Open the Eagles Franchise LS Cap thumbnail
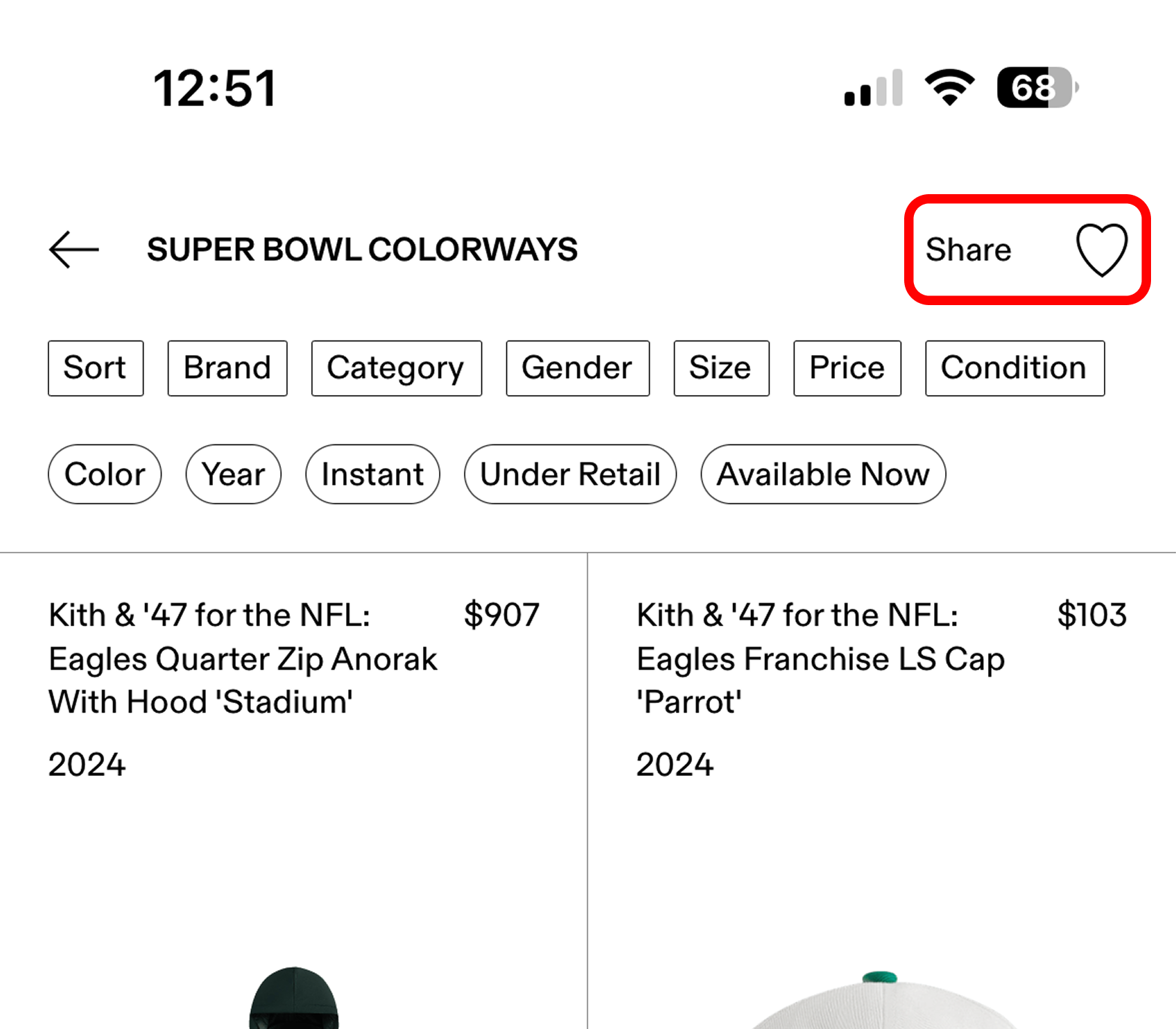This screenshot has width=1176, height=1029. (x=879, y=998)
